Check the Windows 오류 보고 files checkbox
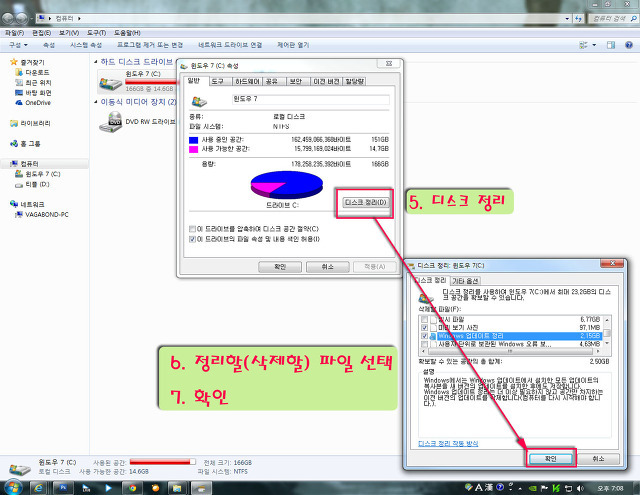The width and height of the screenshot is (640, 495). 424,344
